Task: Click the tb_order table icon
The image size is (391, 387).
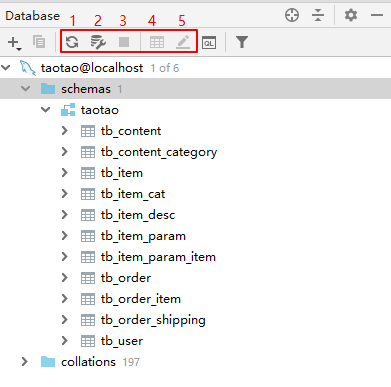Action: [x=88, y=278]
